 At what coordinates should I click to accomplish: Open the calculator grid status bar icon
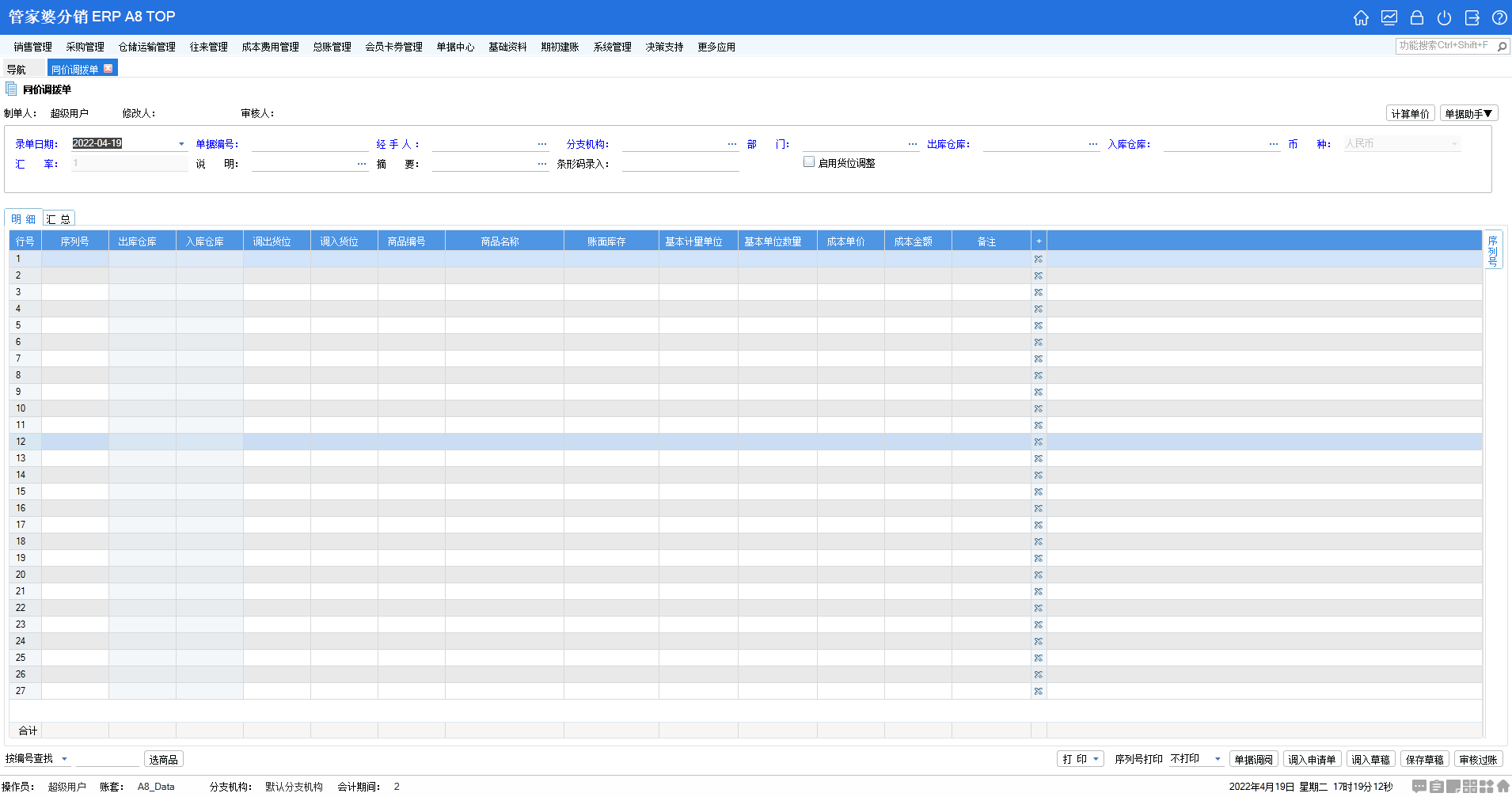(1470, 786)
